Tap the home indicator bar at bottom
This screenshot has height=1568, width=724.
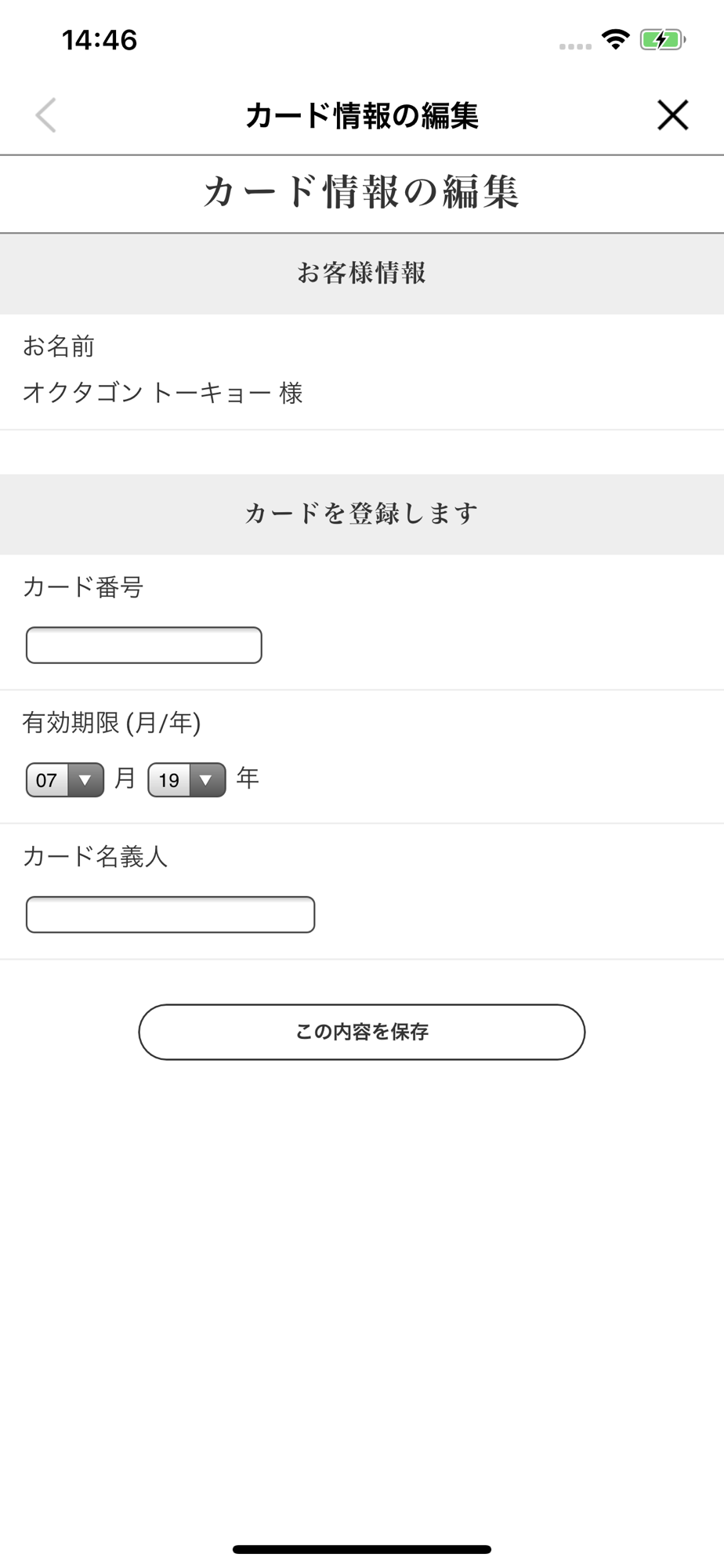pos(362,1549)
